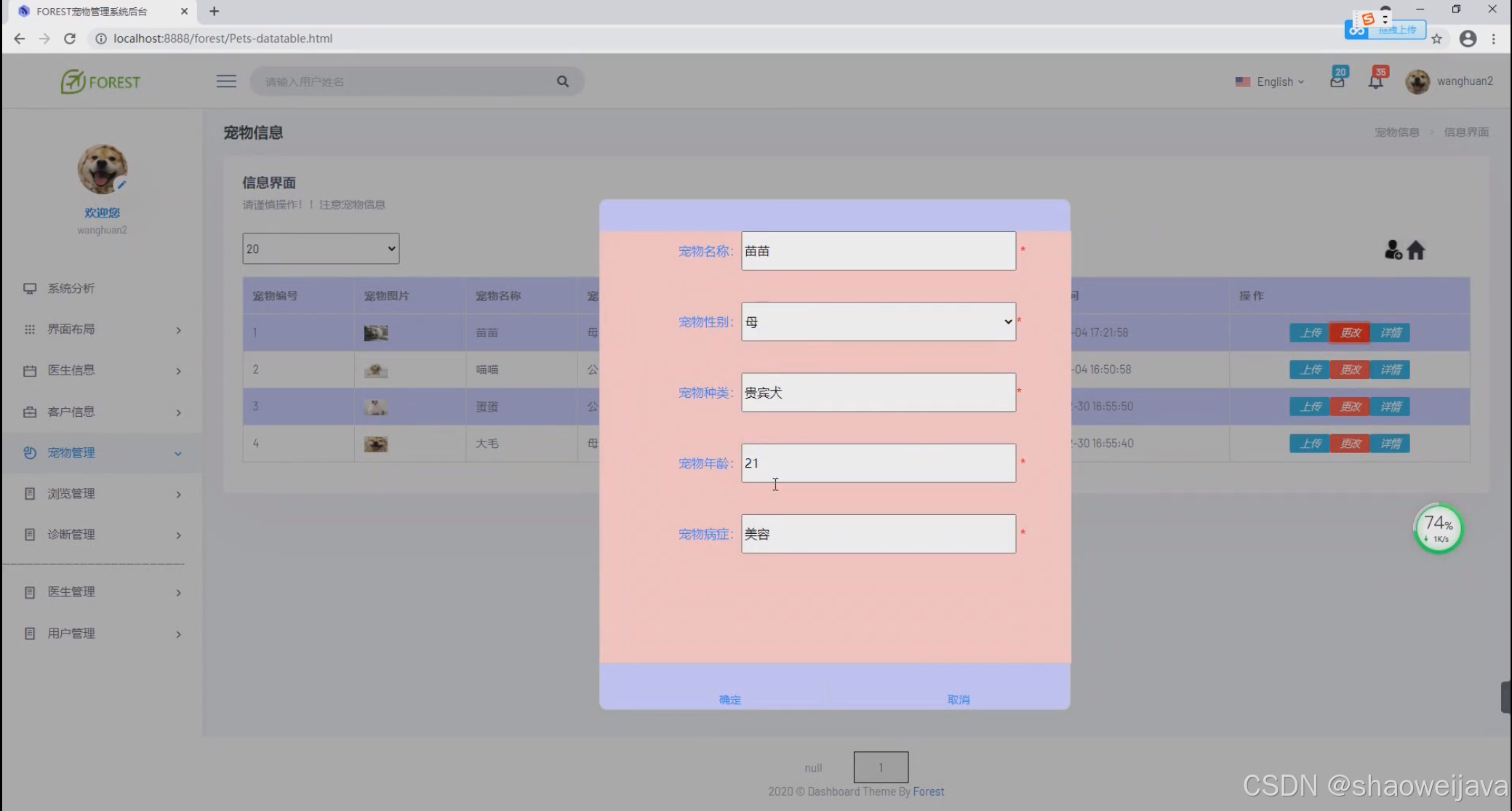Image resolution: width=1512 pixels, height=811 pixels.
Task: Click the add user icon
Action: 1393,250
